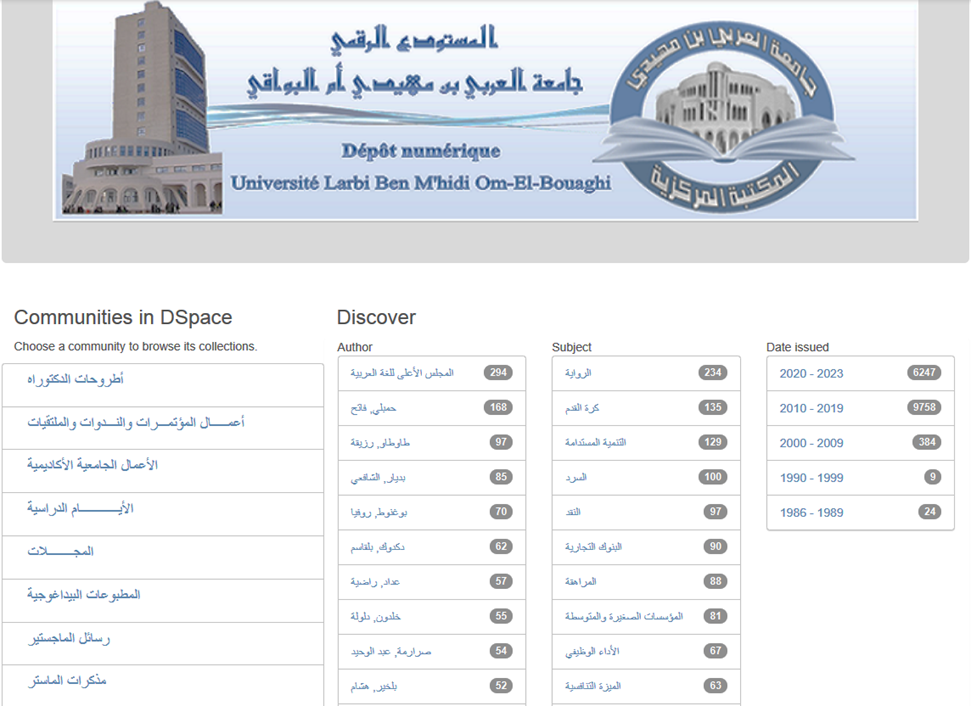This screenshot has width=971, height=706.
Task: Filter by date issued 1990 - 1999
Action: point(811,478)
